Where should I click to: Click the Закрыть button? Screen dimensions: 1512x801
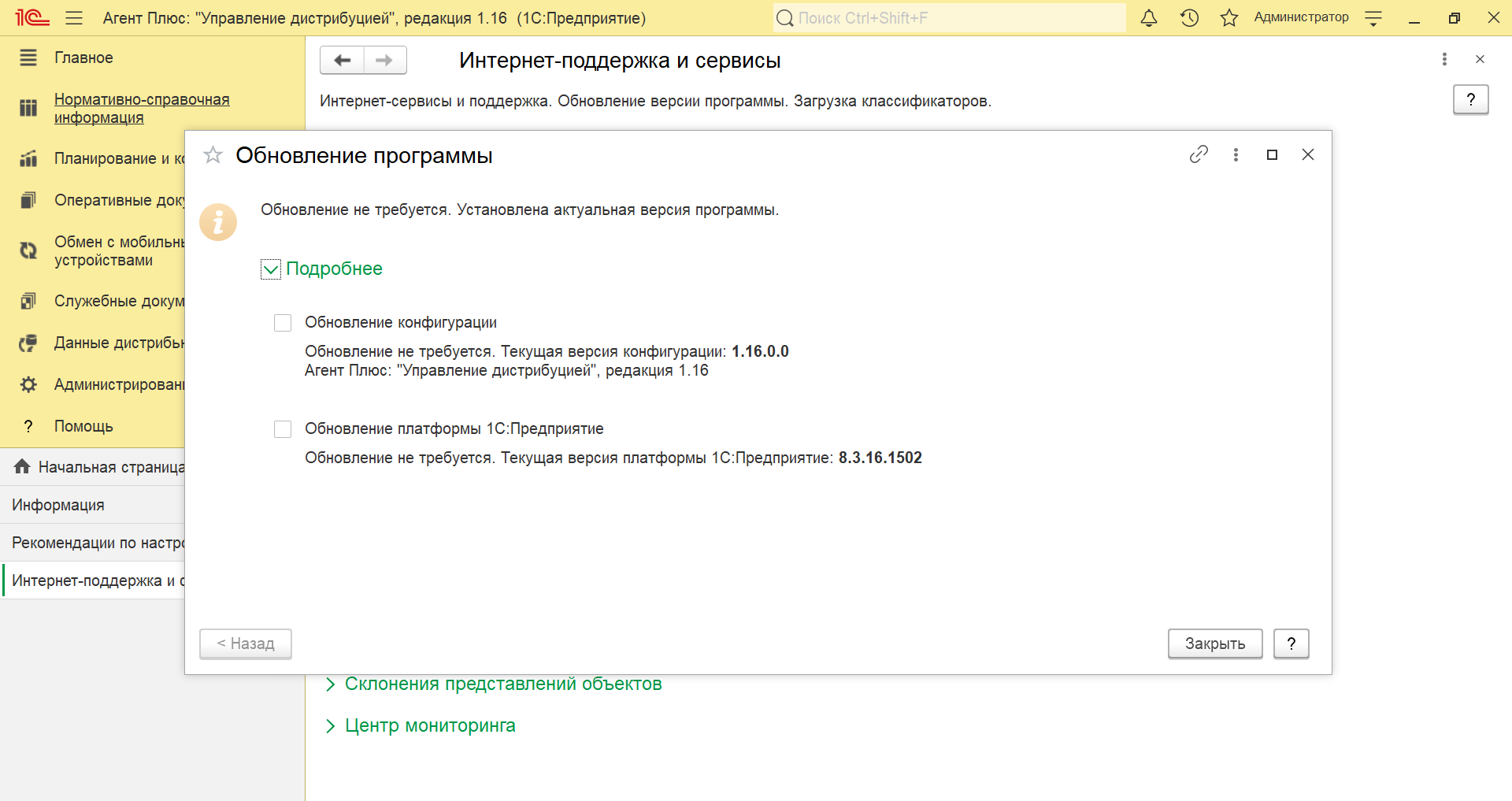tap(1215, 643)
